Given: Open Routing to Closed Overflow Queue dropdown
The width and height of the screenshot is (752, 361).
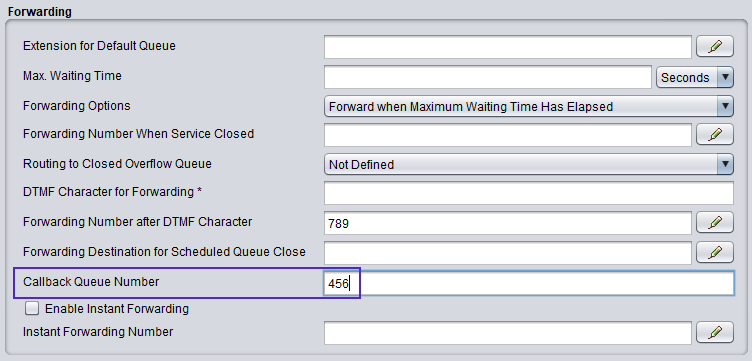Looking at the screenshot, I should tap(529, 164).
